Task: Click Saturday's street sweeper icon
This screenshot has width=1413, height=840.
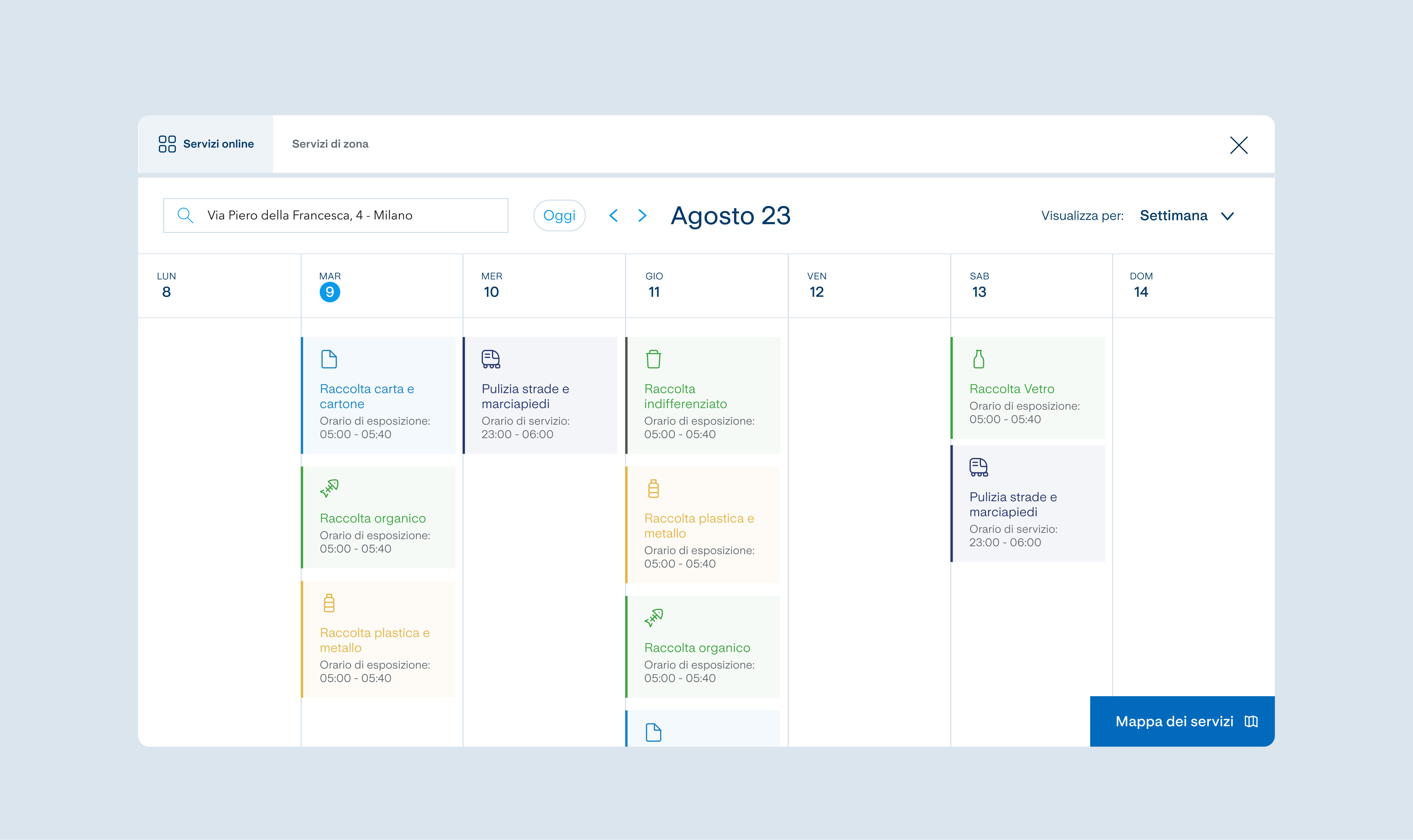Action: point(978,467)
